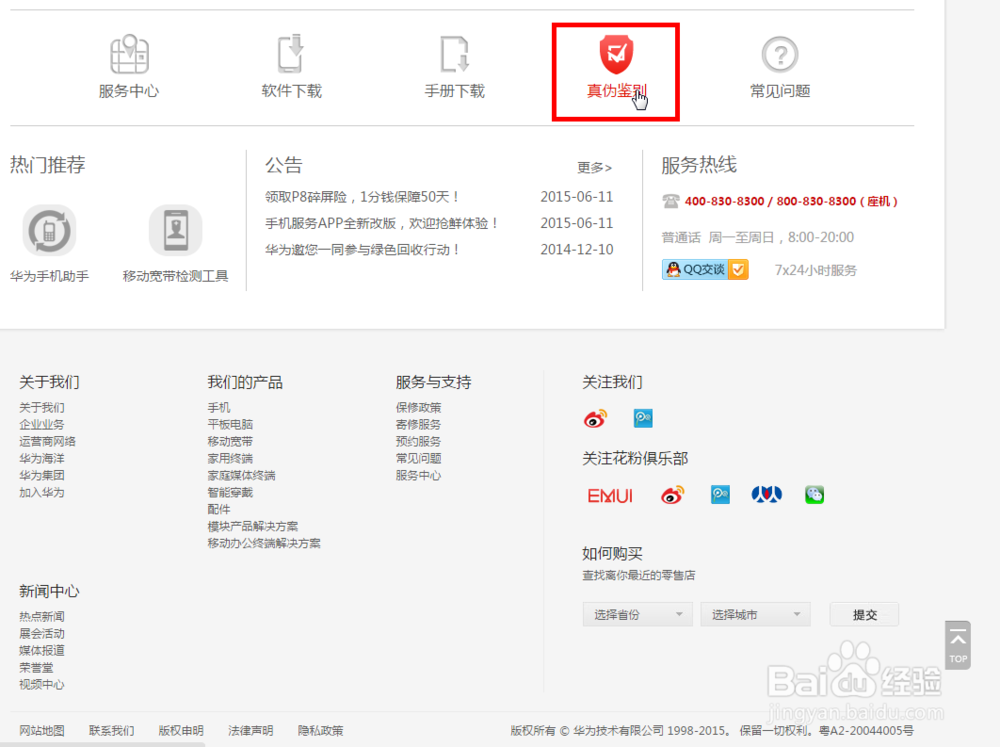Image resolution: width=1000 pixels, height=747 pixels.
Task: Open 热点新闻 link
Action: click(41, 616)
